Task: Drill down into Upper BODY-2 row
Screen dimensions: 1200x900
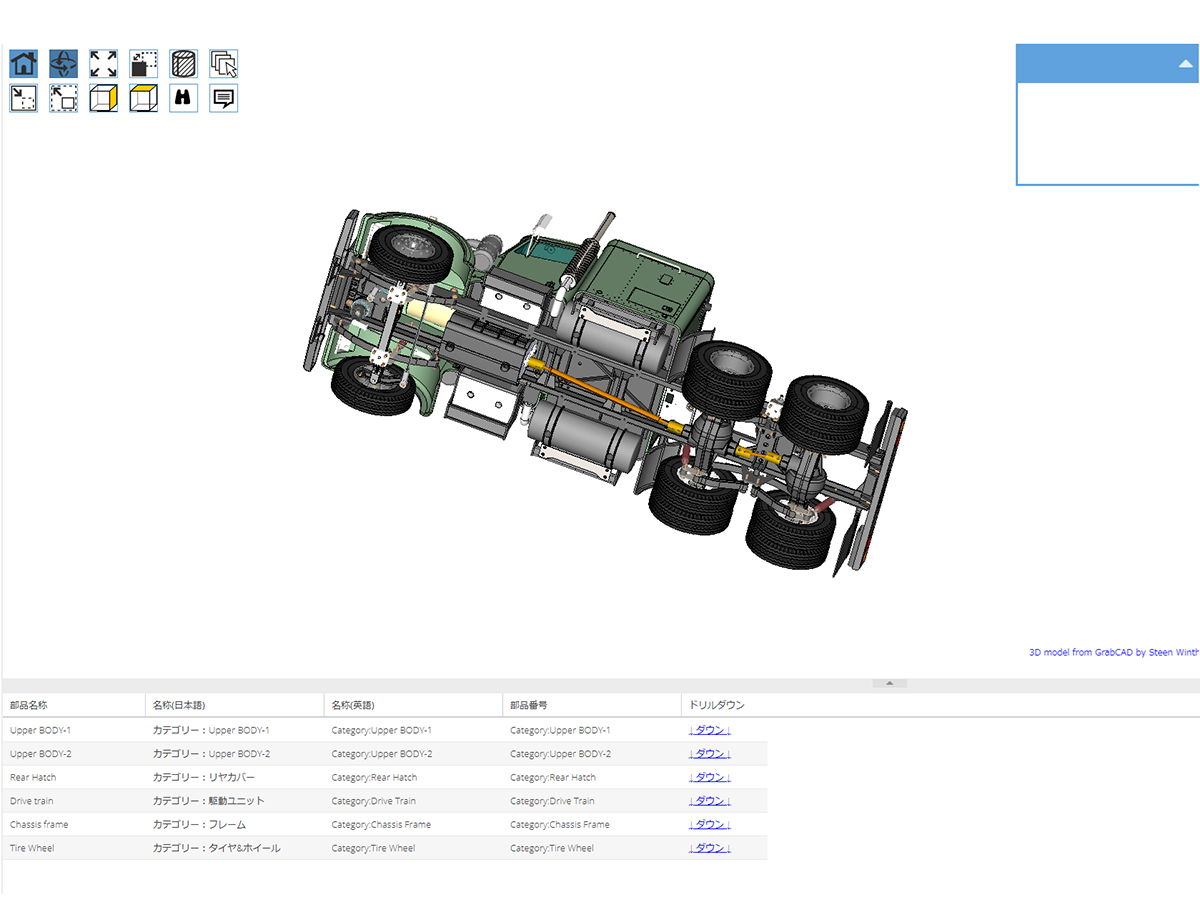Action: (x=710, y=754)
